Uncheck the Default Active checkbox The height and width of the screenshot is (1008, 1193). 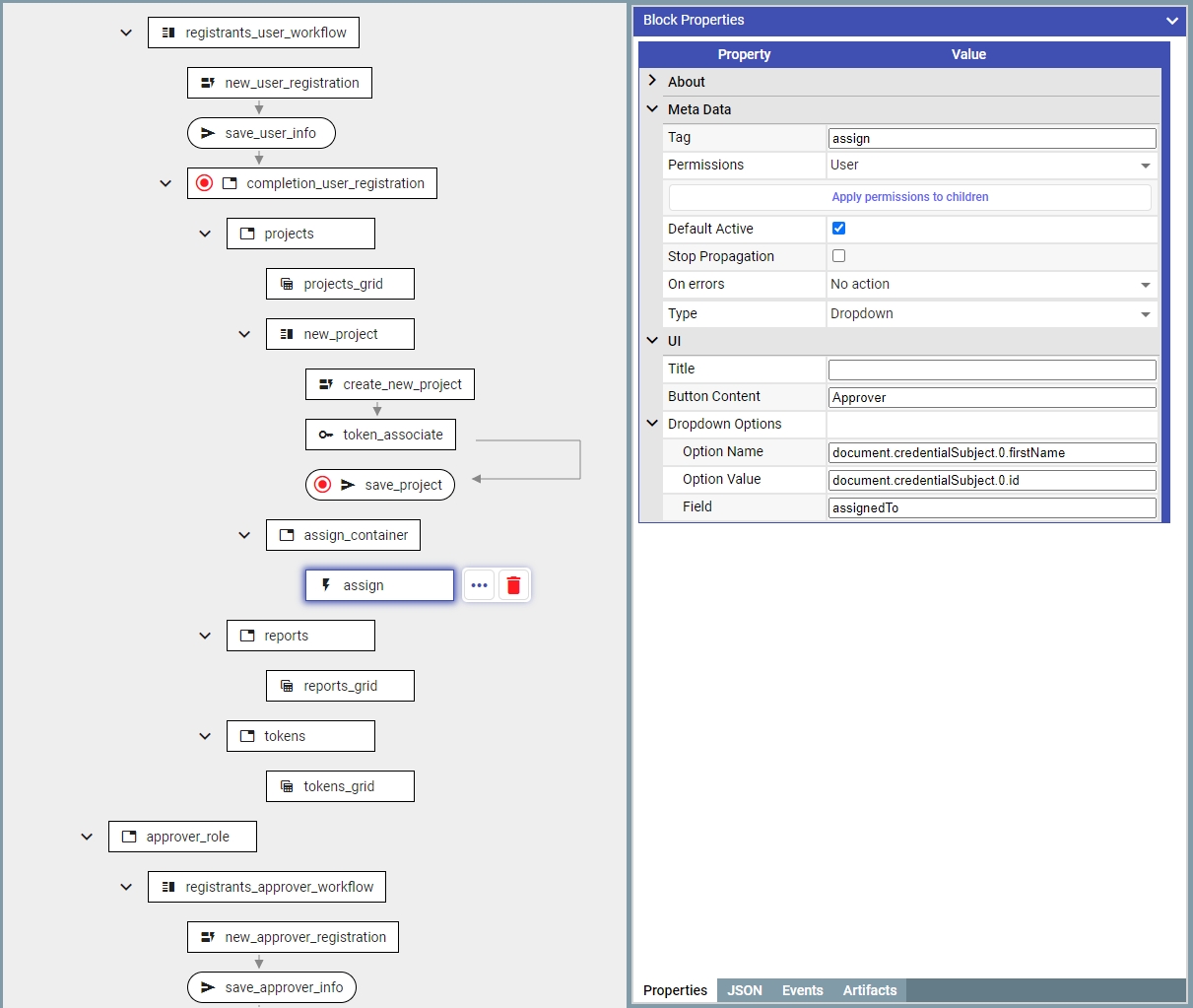pyautogui.click(x=838, y=229)
